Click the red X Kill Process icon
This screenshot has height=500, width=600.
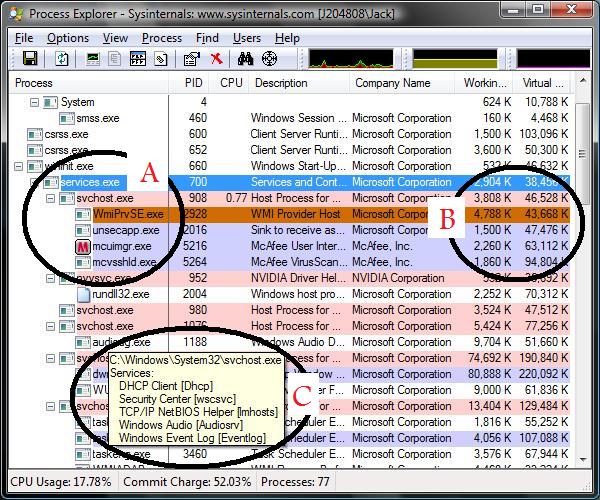[216, 59]
